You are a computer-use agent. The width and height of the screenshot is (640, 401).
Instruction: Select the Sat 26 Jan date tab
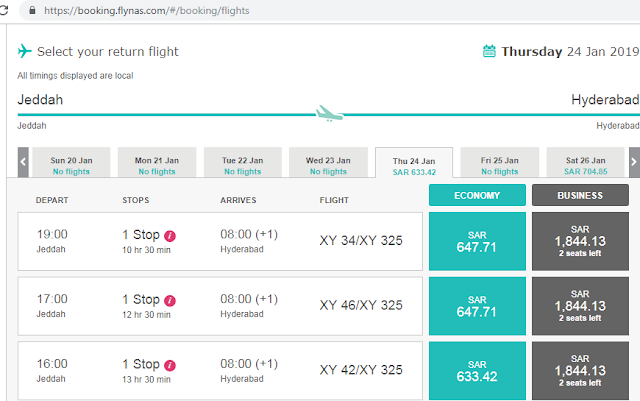point(585,162)
